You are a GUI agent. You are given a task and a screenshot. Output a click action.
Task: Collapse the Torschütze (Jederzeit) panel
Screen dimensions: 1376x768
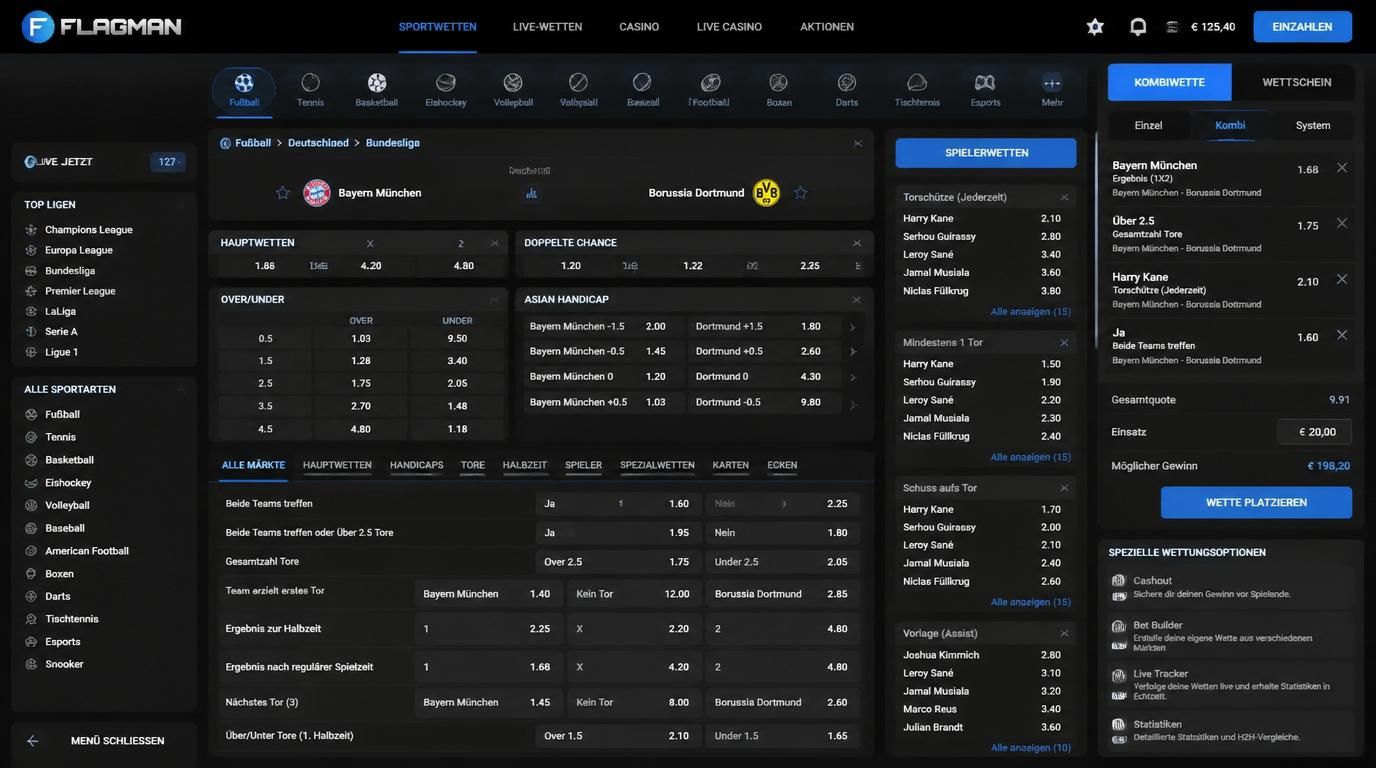(x=1064, y=197)
